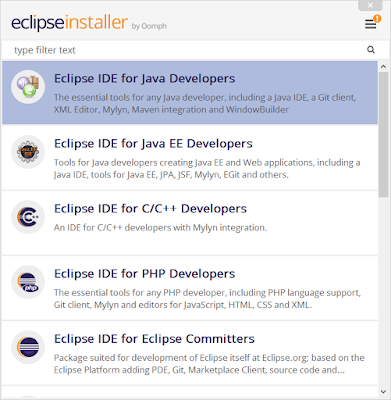
Task: Click the scrollbar up arrow
Action: click(383, 66)
